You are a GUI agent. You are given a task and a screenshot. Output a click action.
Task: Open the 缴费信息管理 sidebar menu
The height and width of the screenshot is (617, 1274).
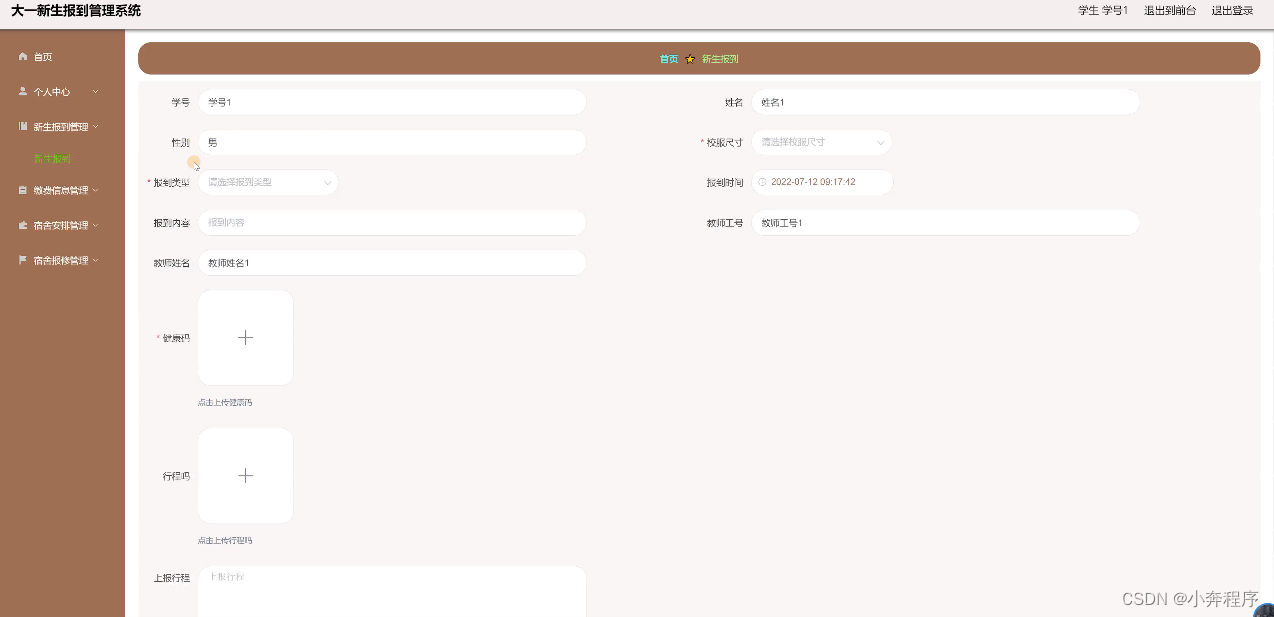(x=62, y=190)
